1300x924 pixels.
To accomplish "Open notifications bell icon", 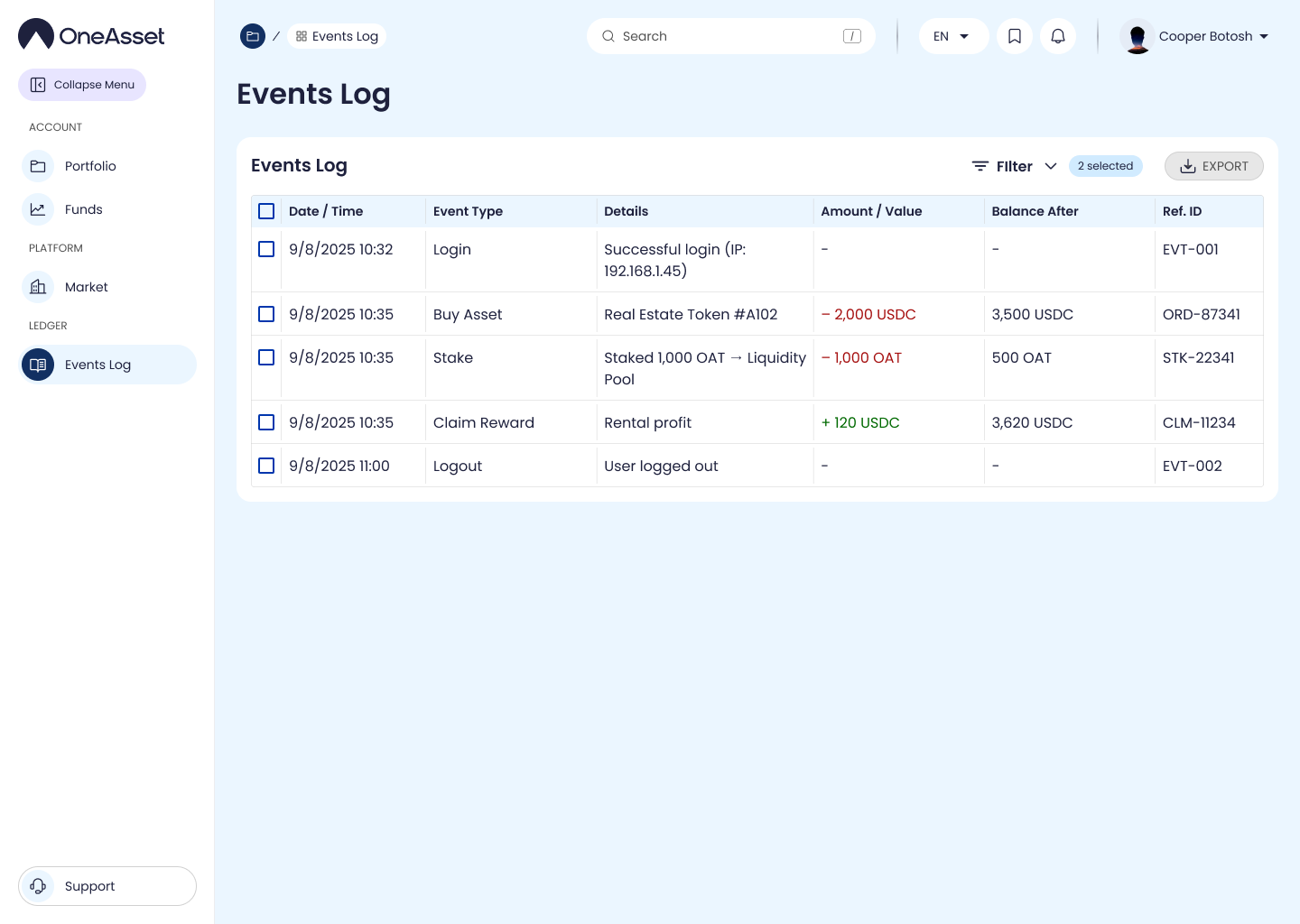I will pyautogui.click(x=1058, y=36).
